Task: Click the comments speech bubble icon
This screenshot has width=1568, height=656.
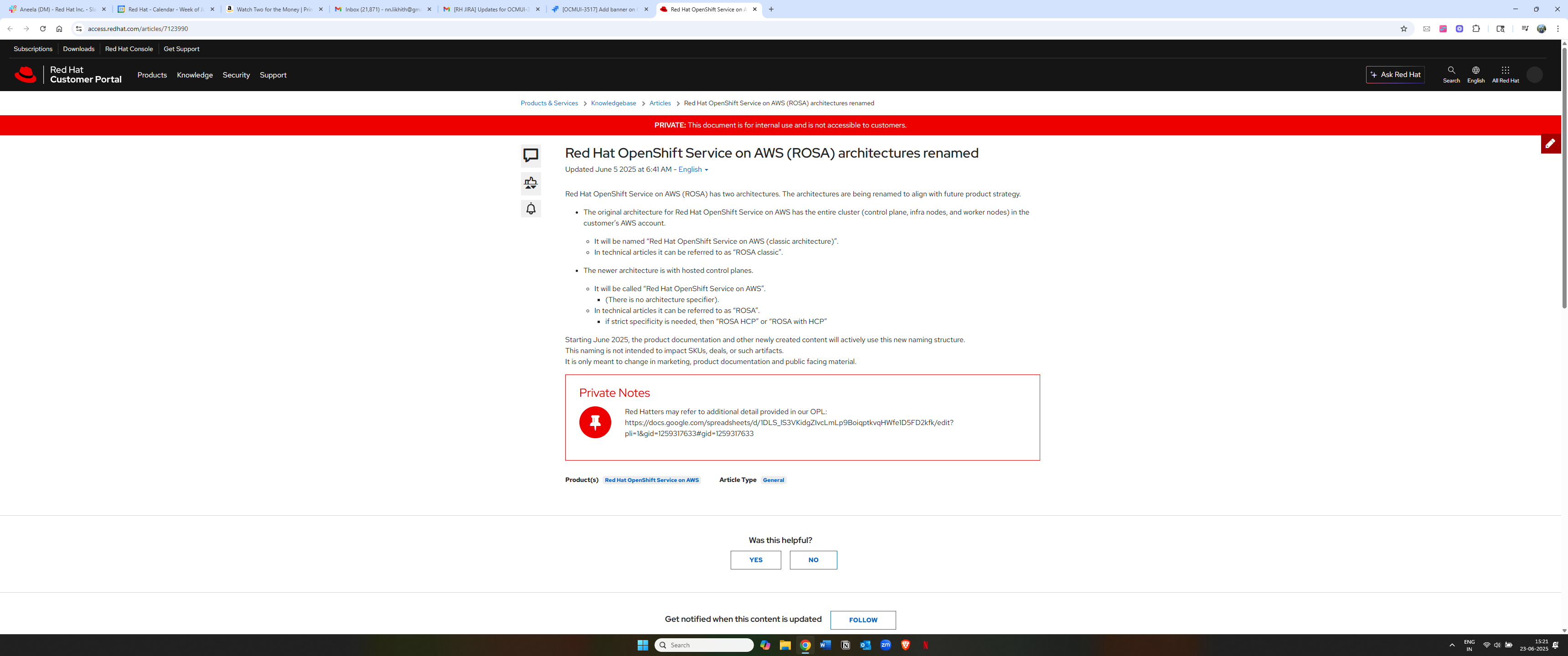Action: (x=530, y=156)
